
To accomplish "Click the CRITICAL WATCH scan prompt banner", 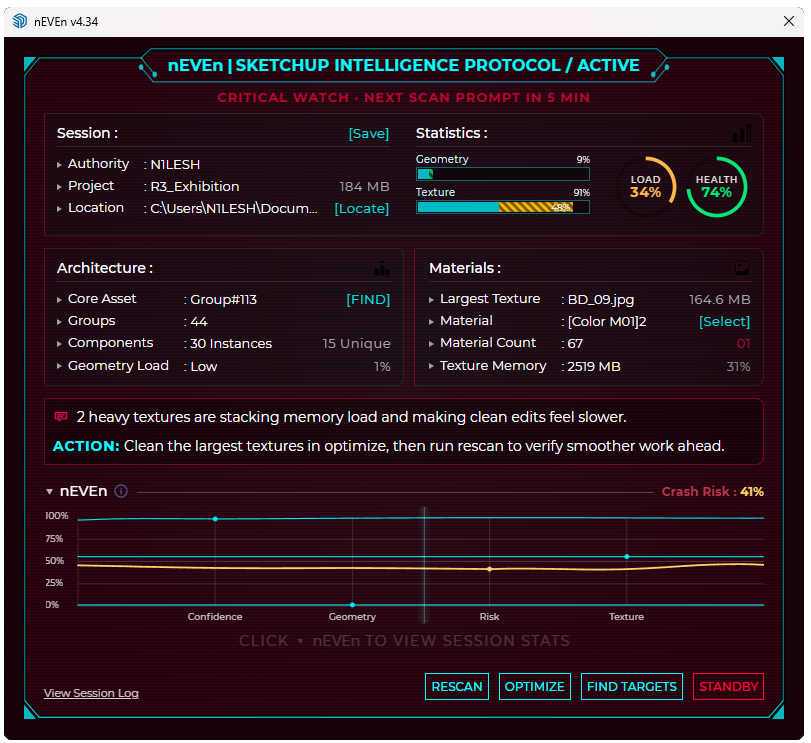I will click(403, 98).
